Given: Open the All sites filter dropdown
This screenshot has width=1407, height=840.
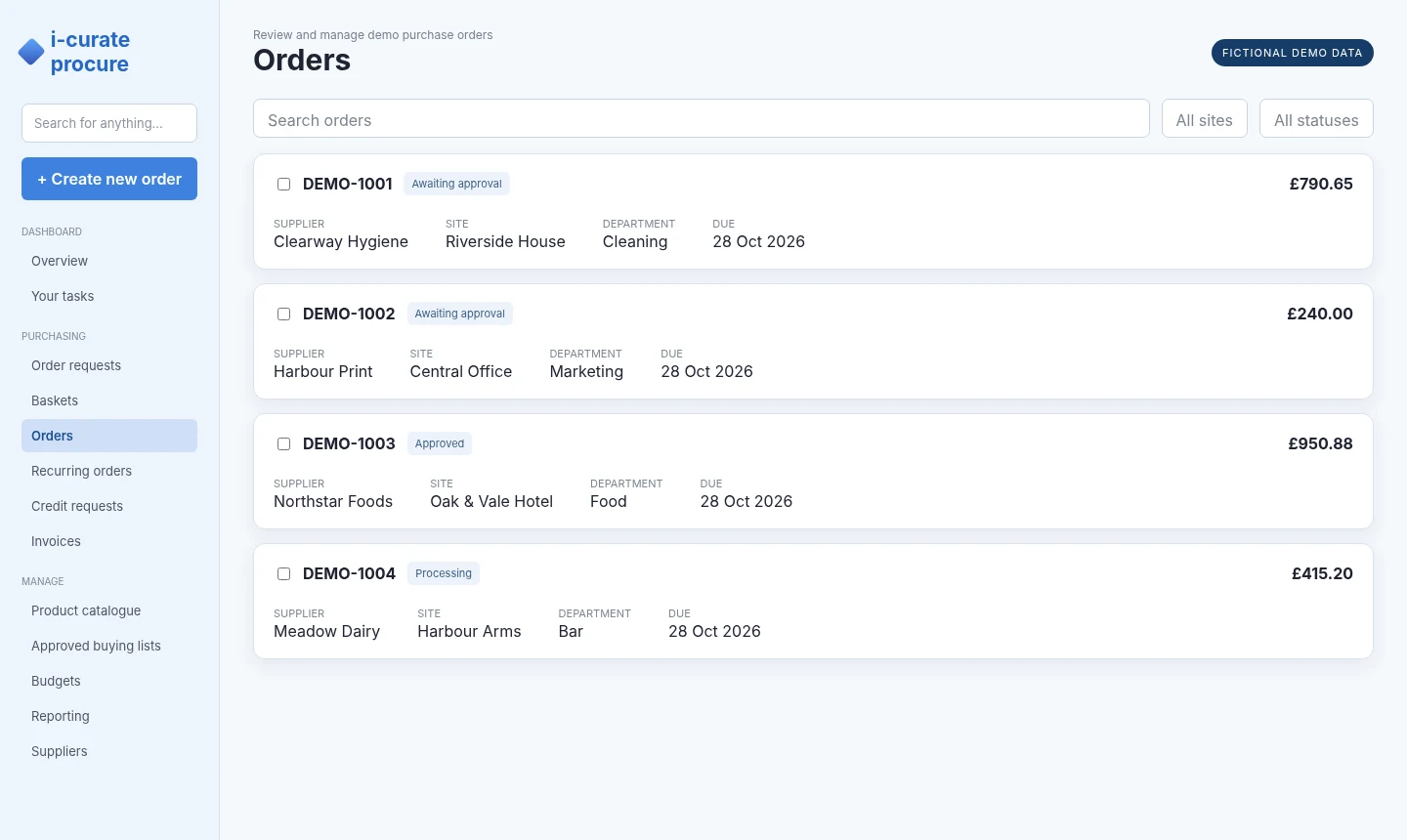Looking at the screenshot, I should click(x=1204, y=118).
